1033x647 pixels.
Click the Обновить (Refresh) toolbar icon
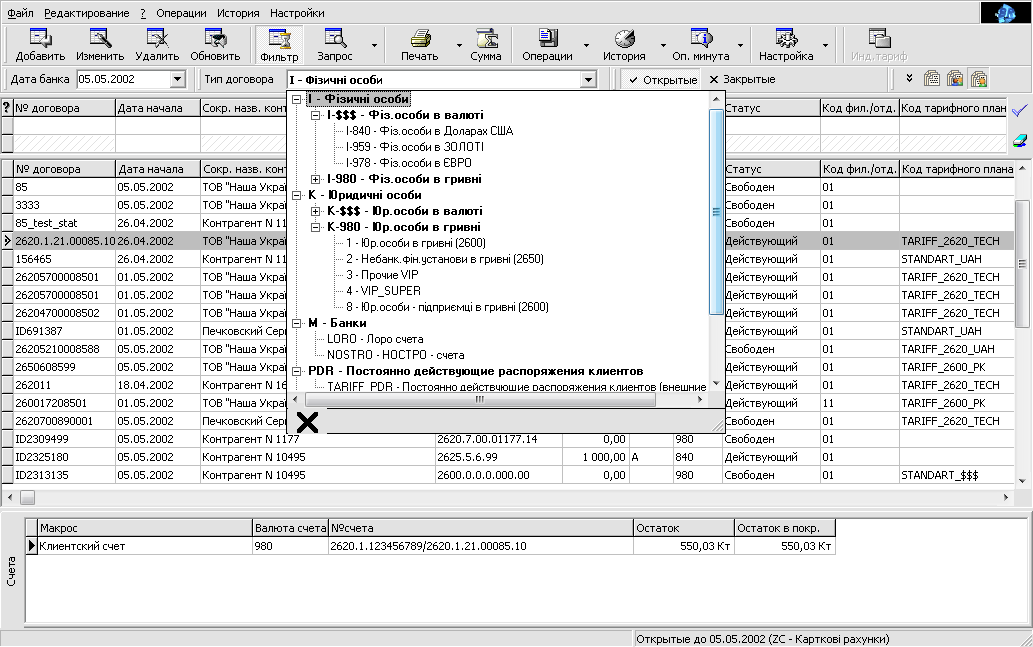[x=215, y=38]
